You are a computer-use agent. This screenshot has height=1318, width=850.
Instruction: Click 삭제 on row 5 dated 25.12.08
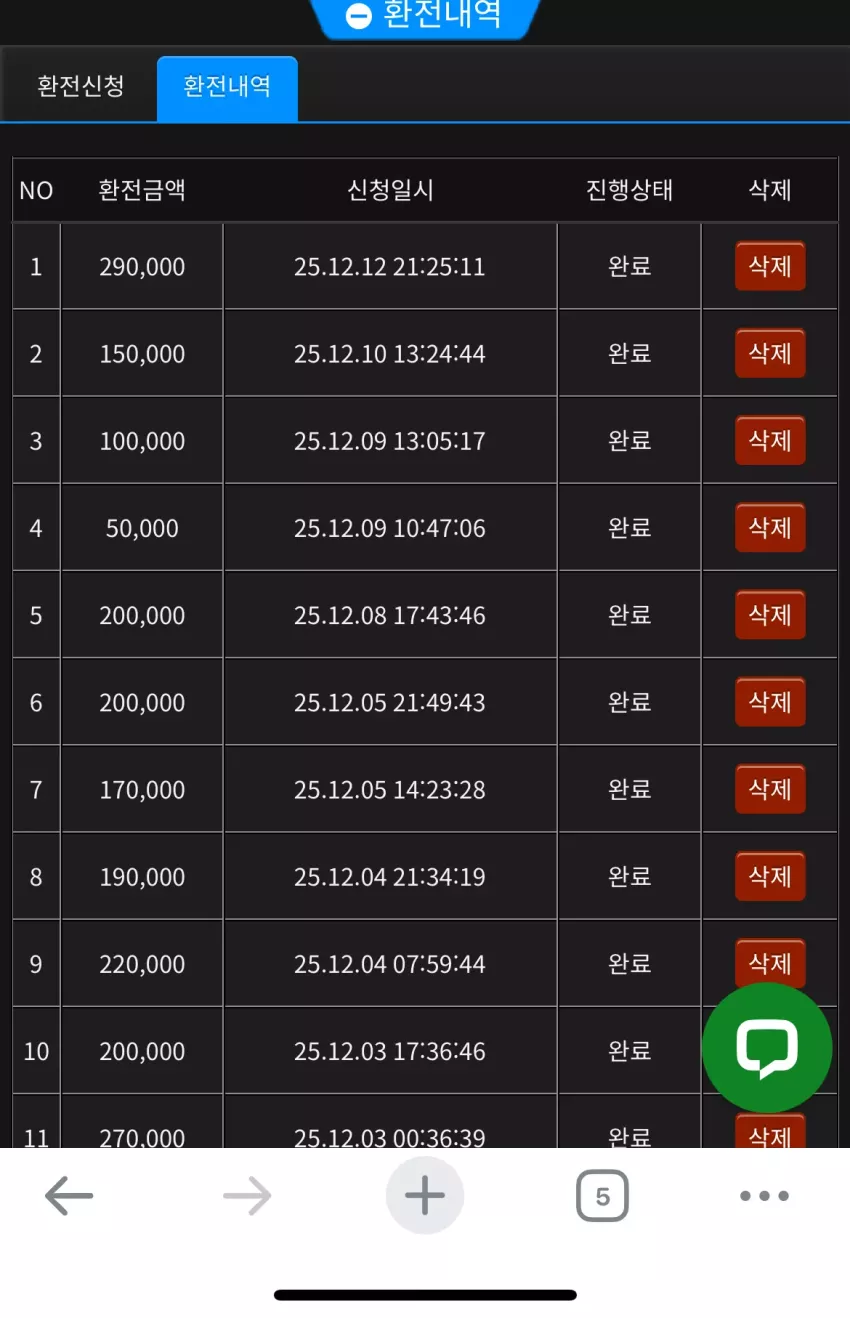[x=770, y=614]
